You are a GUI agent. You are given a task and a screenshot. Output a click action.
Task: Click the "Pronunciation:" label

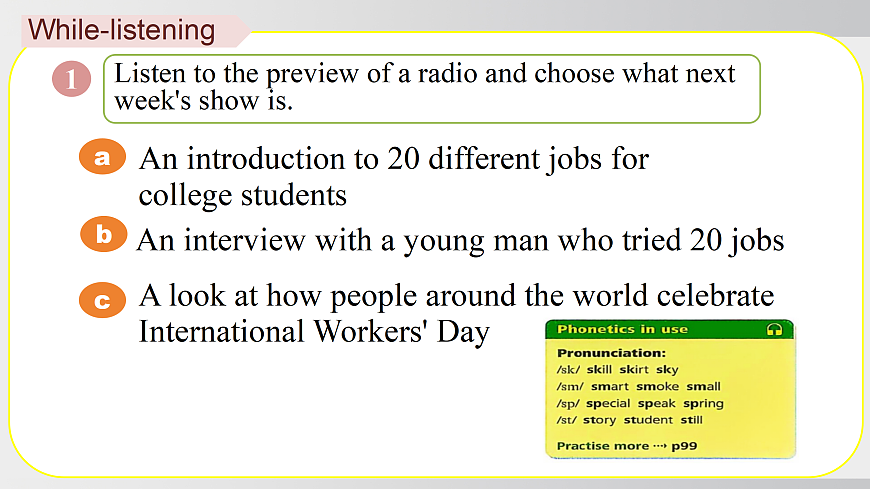pyautogui.click(x=611, y=353)
